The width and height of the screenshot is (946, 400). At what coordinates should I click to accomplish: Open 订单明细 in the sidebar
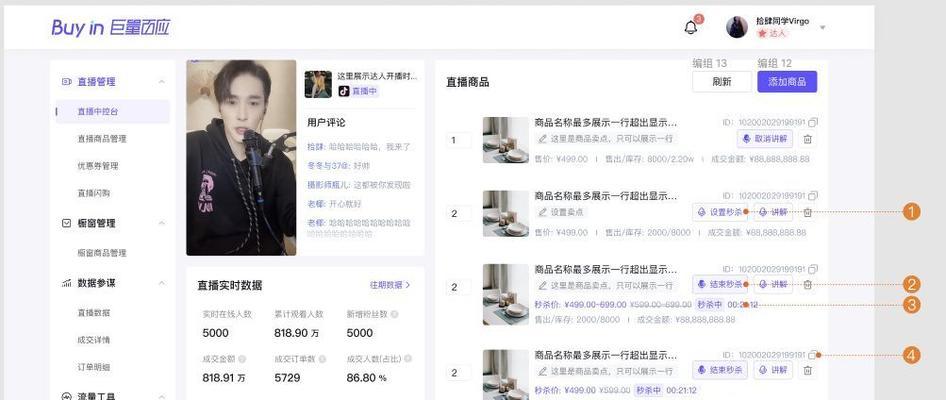click(93, 367)
